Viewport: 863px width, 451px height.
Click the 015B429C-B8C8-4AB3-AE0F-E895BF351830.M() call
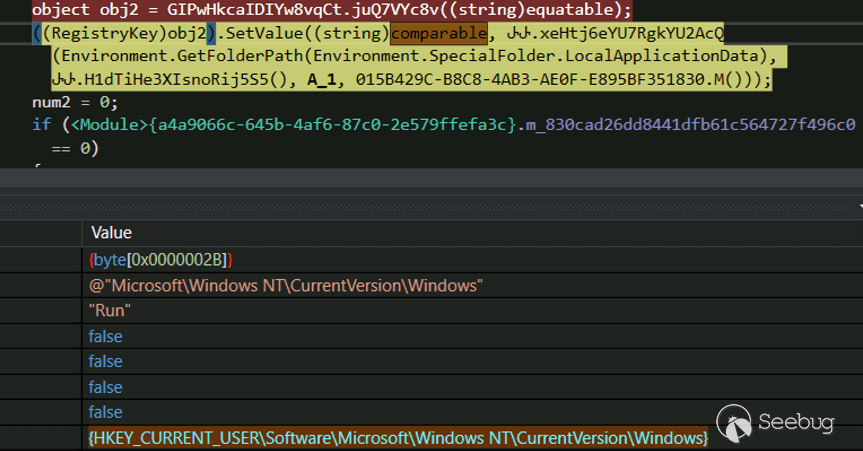pyautogui.click(x=549, y=80)
